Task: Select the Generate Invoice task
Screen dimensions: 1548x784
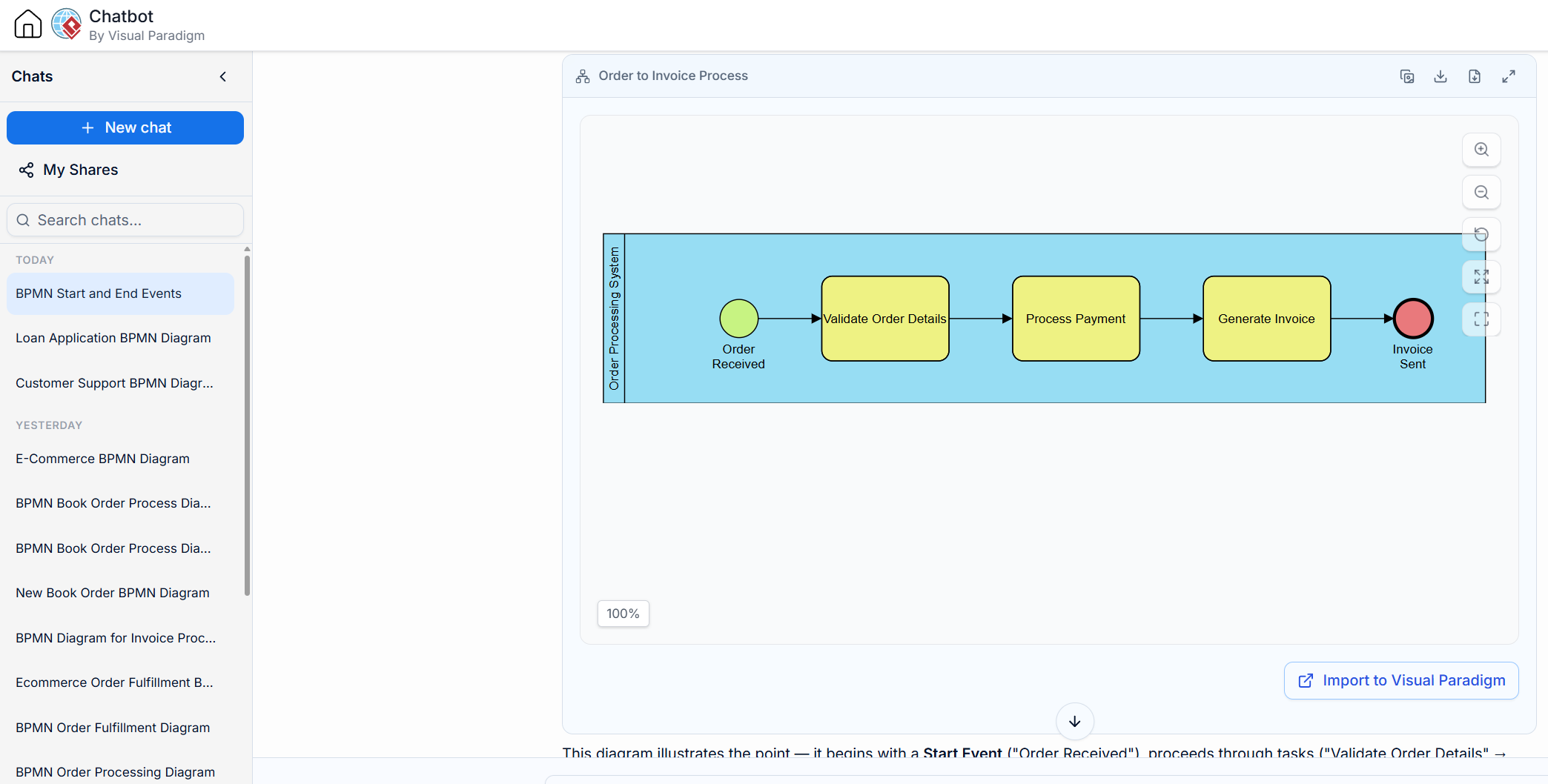Action: pos(1266,319)
